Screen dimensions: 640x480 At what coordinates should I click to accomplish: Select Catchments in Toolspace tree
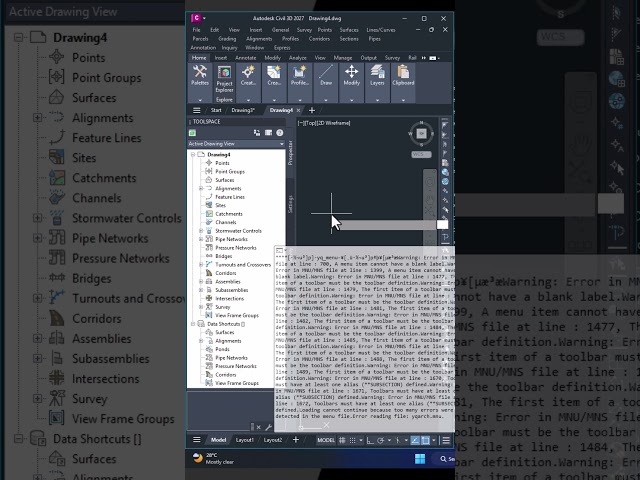229,214
